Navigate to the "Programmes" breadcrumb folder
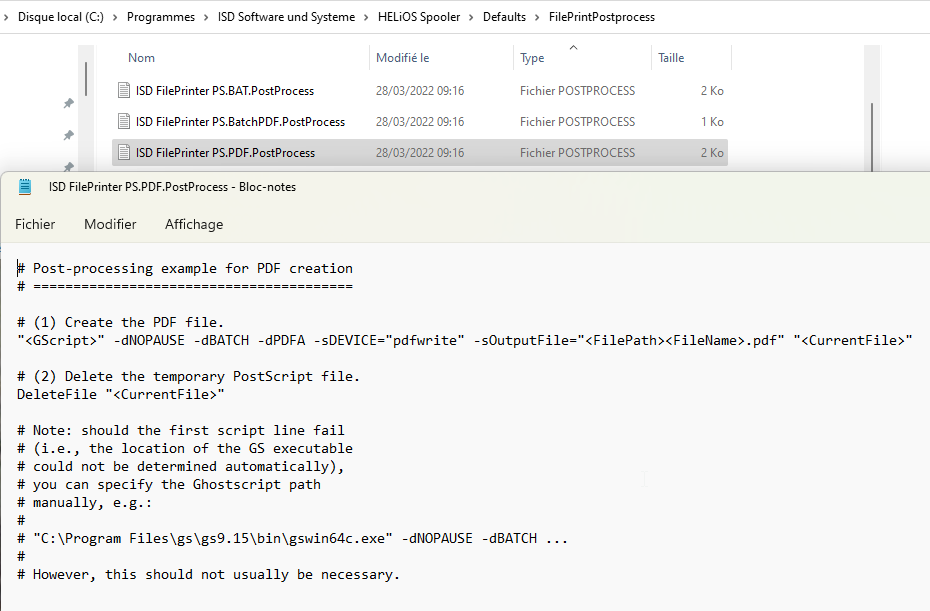Viewport: 930px width, 611px height. coord(161,17)
